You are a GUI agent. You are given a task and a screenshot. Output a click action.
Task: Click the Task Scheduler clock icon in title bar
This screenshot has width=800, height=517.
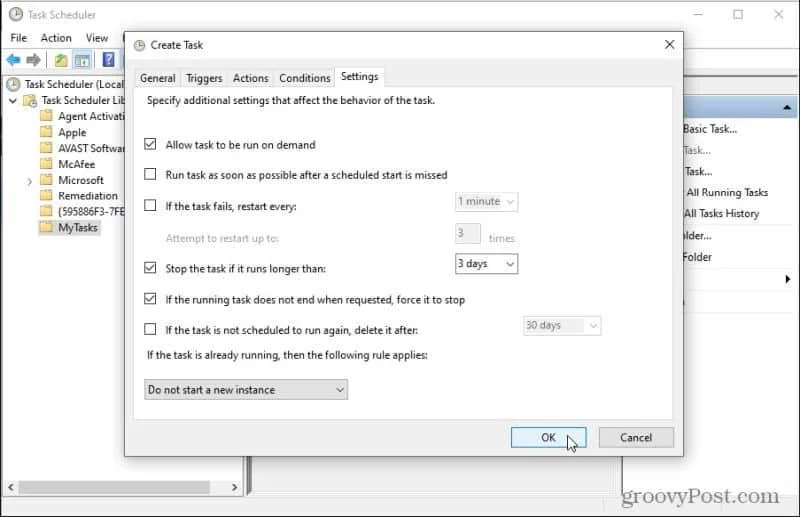pyautogui.click(x=16, y=14)
